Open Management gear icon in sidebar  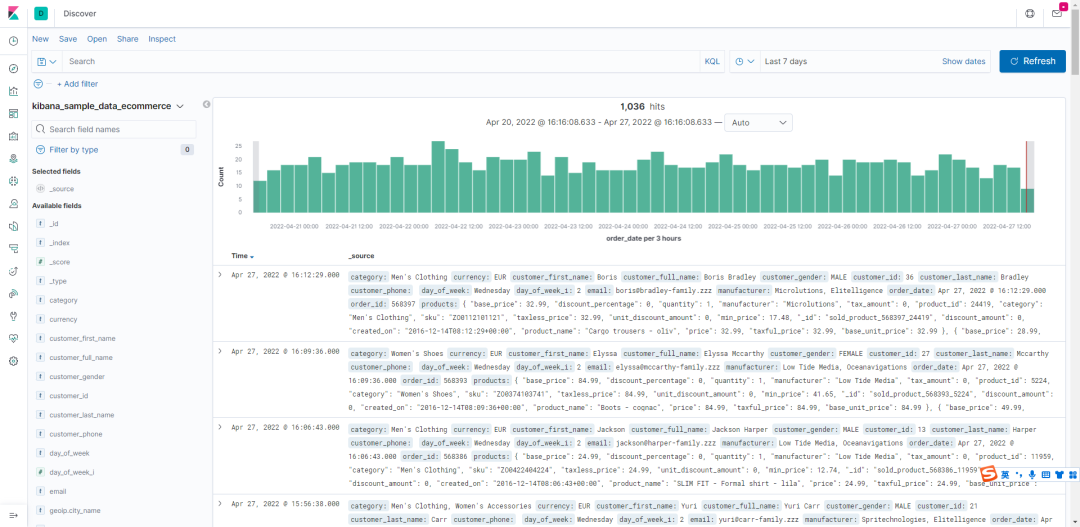click(x=13, y=361)
